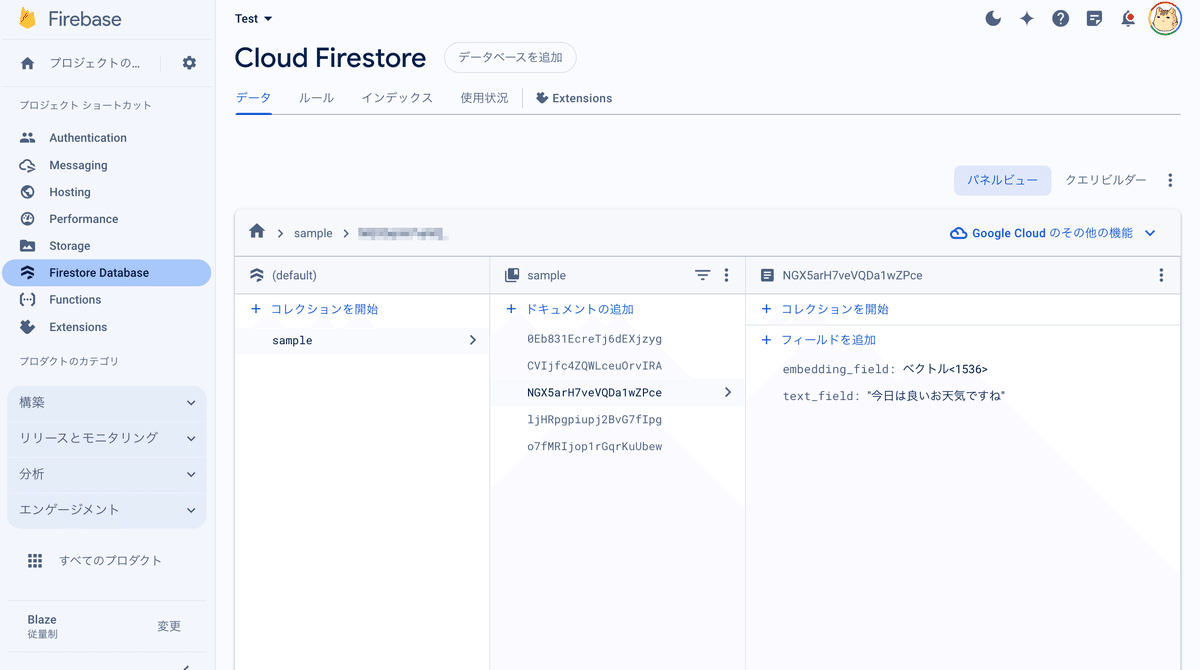Expand Google Cloud のその他の機能 dropdown
The height and width of the screenshot is (670, 1200).
(x=1053, y=233)
